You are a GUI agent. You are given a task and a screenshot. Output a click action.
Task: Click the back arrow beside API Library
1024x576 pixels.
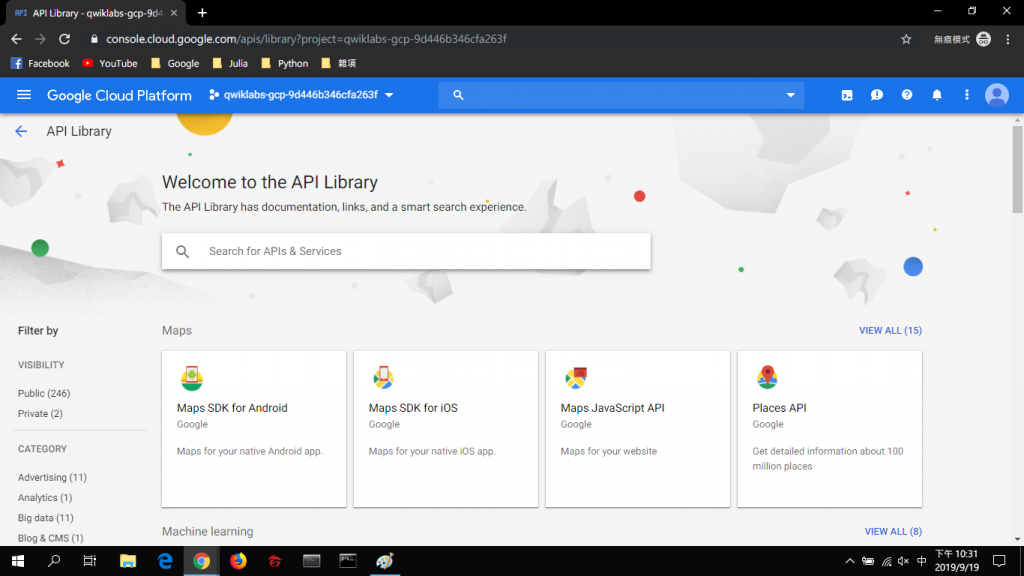pos(21,131)
